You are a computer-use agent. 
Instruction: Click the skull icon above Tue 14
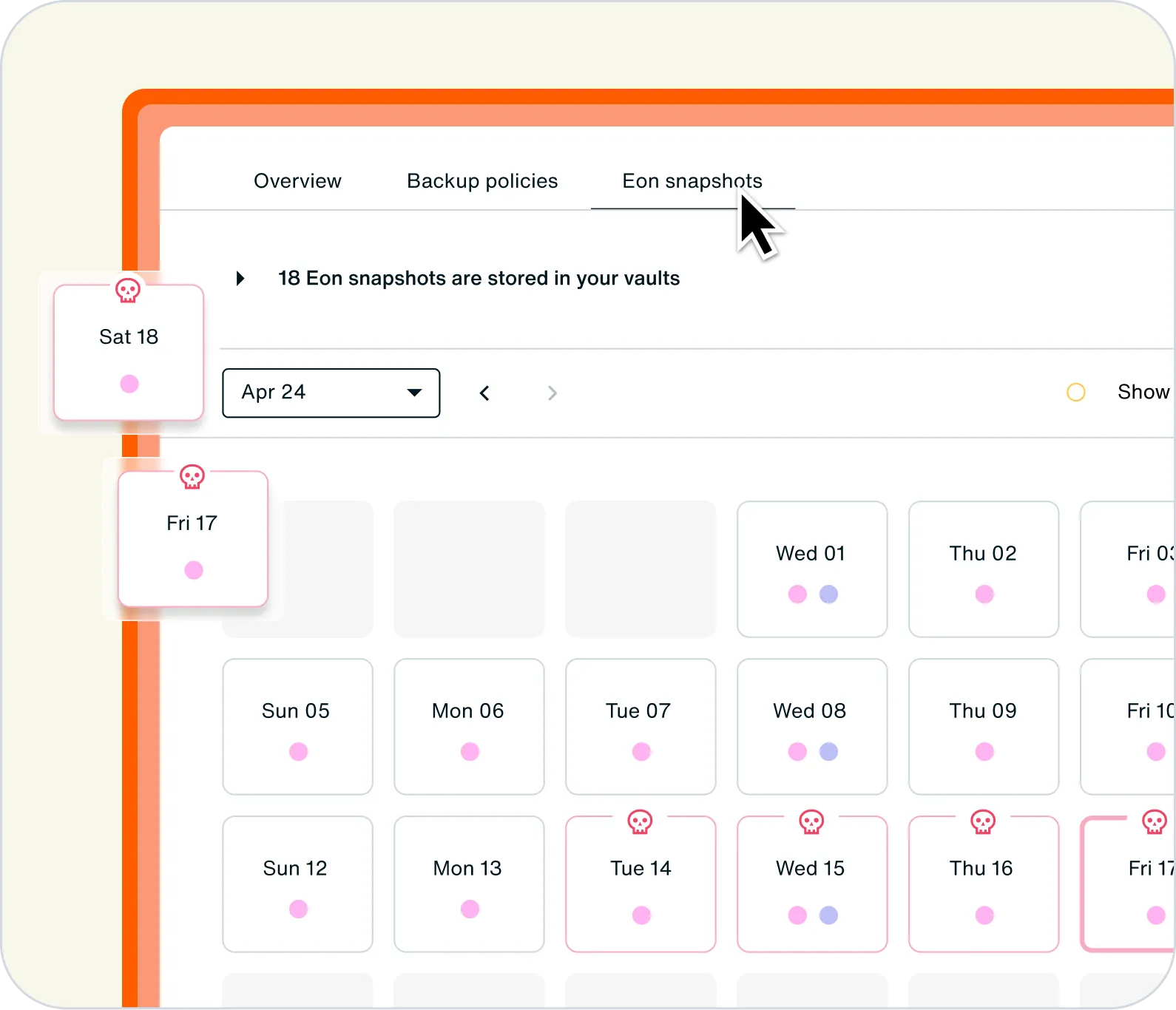click(640, 821)
